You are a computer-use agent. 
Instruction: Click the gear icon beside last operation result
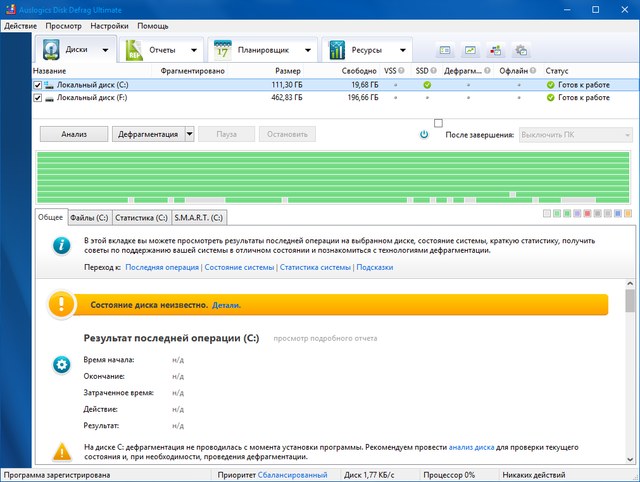click(x=62, y=366)
